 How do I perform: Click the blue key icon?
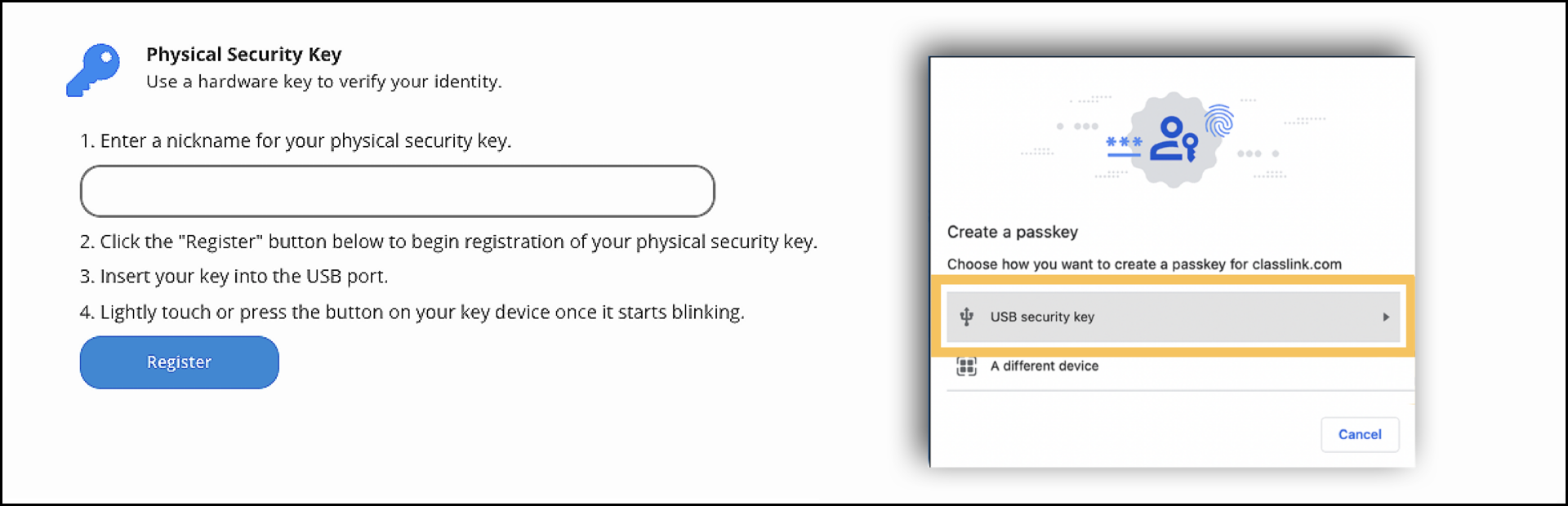(93, 70)
